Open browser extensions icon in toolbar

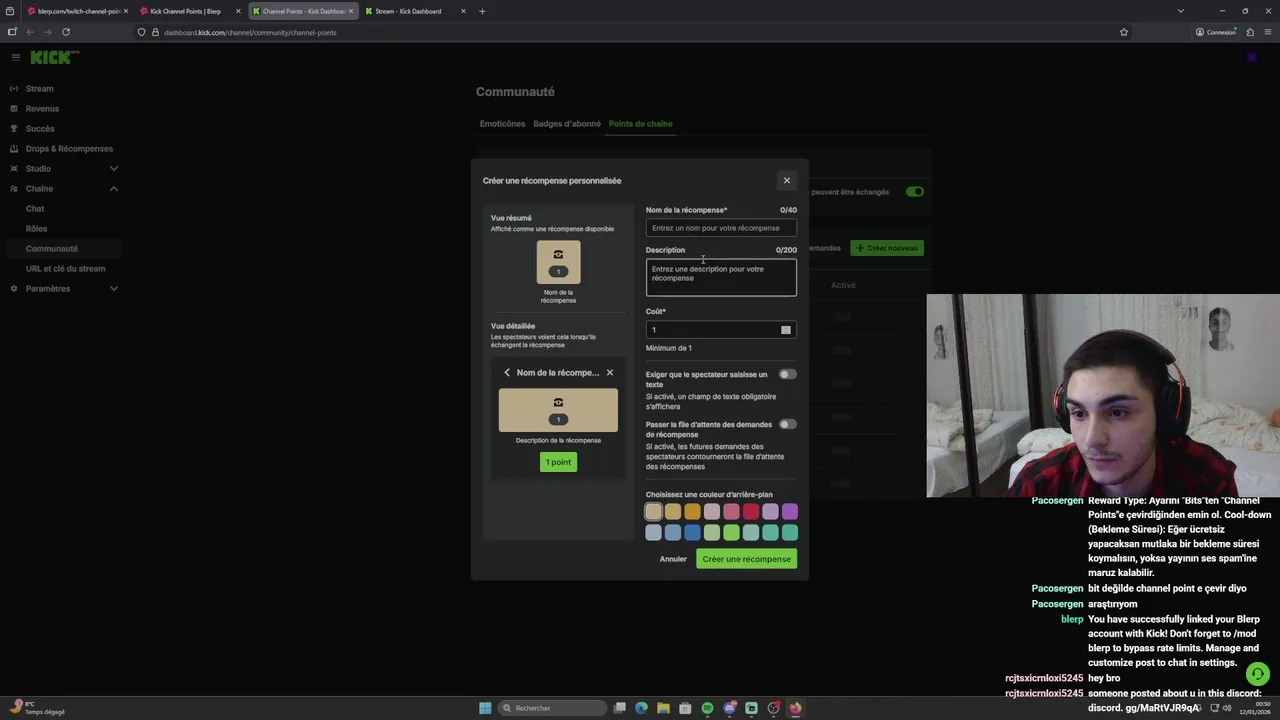coord(1250,32)
